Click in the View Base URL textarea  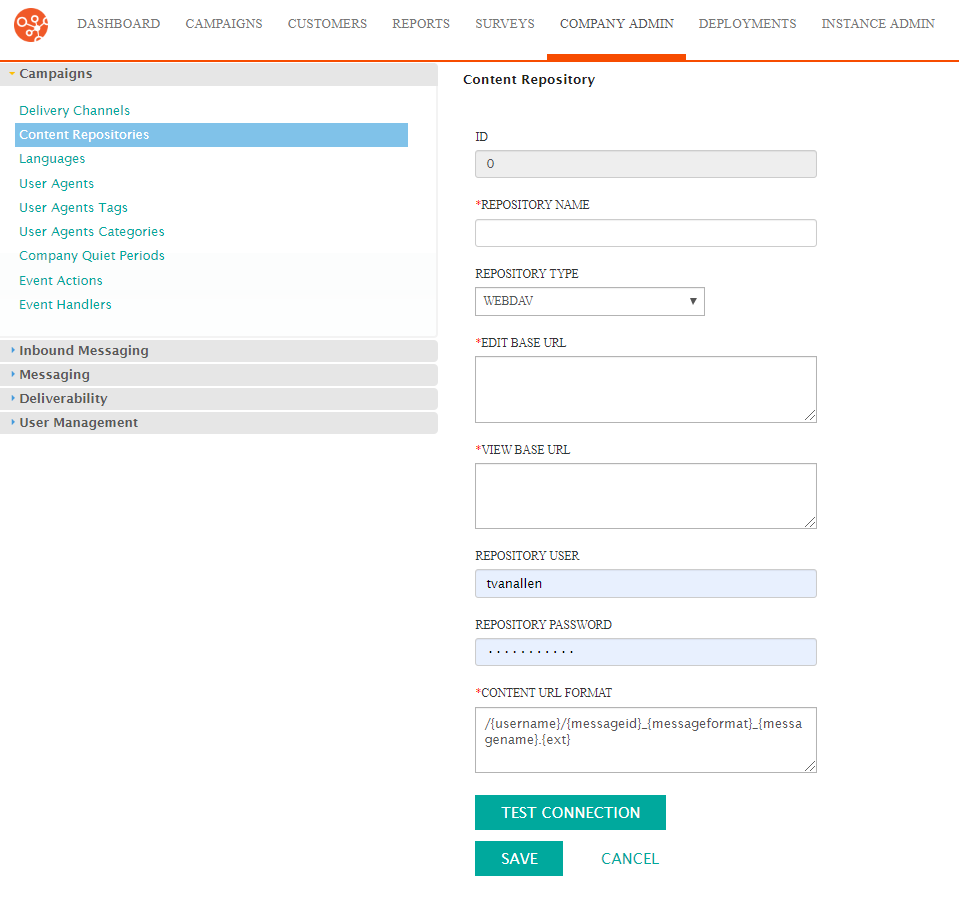(x=645, y=496)
